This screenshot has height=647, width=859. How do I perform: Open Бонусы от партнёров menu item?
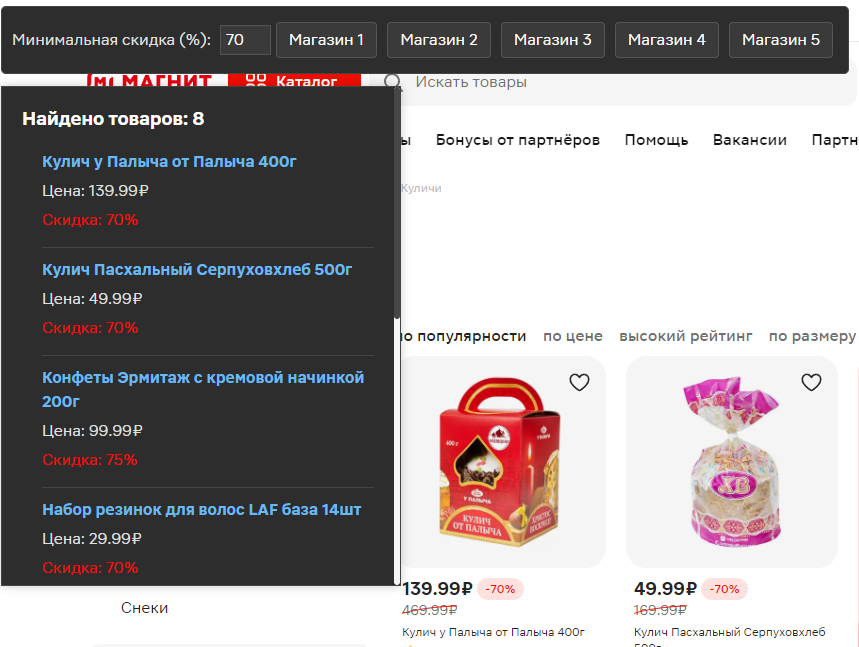518,140
